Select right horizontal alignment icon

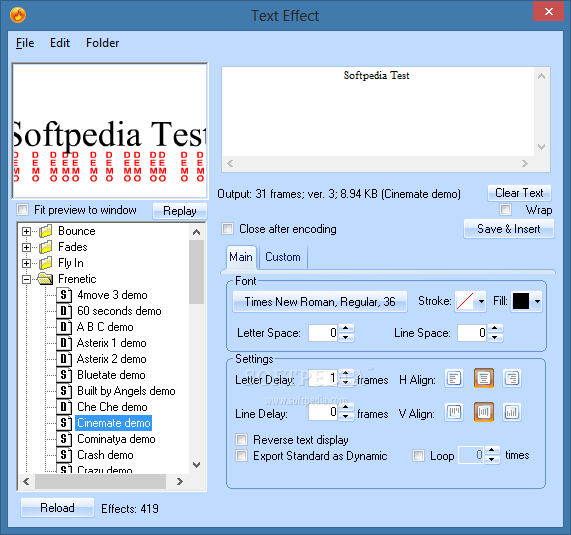pos(512,378)
